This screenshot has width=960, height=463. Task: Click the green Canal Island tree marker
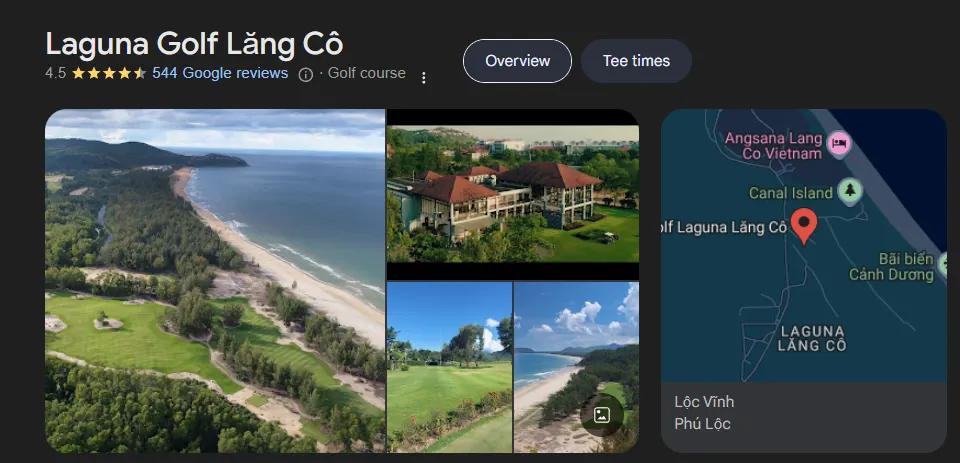pyautogui.click(x=850, y=191)
